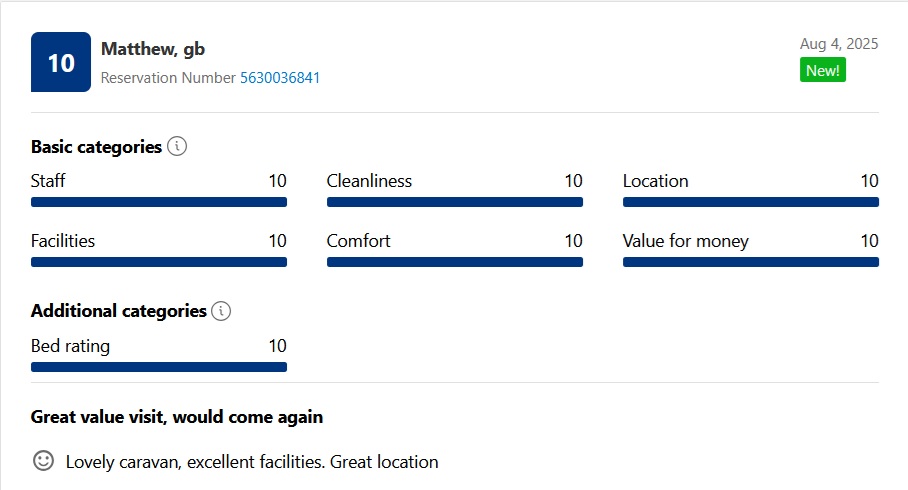Click the Value for money label
This screenshot has width=908, height=490.
[686, 241]
